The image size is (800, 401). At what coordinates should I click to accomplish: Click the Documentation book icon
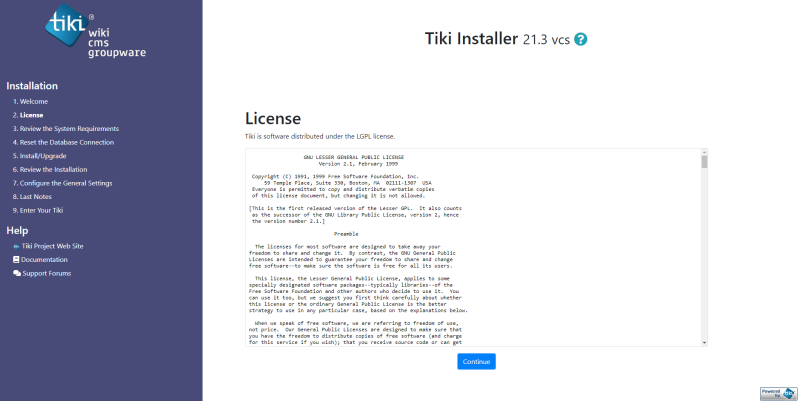16,260
